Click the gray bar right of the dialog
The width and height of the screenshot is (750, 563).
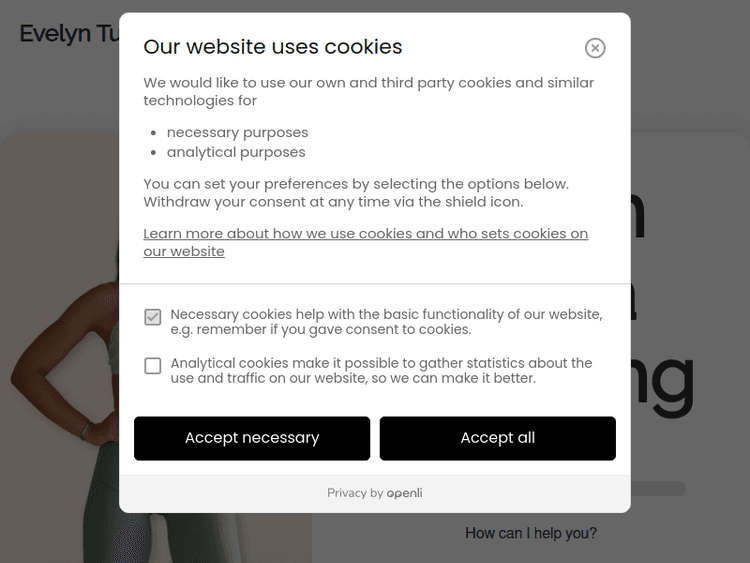click(x=658, y=489)
